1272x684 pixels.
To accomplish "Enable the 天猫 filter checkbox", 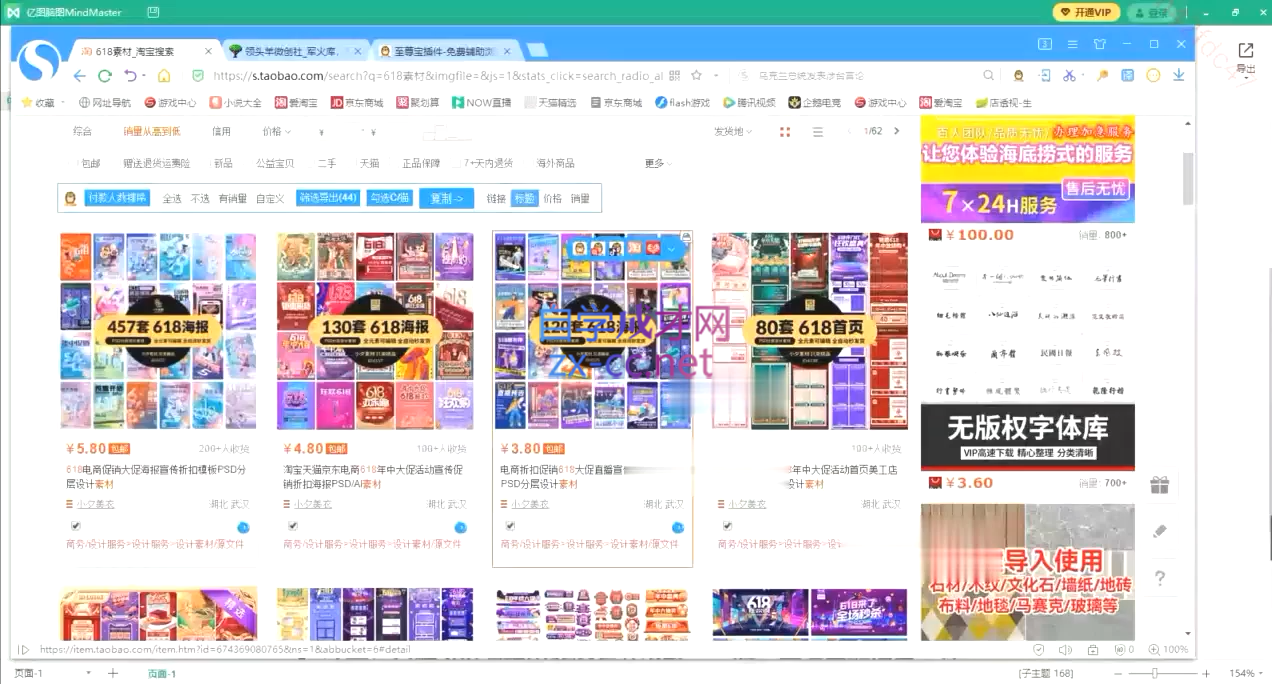I will (x=355, y=163).
